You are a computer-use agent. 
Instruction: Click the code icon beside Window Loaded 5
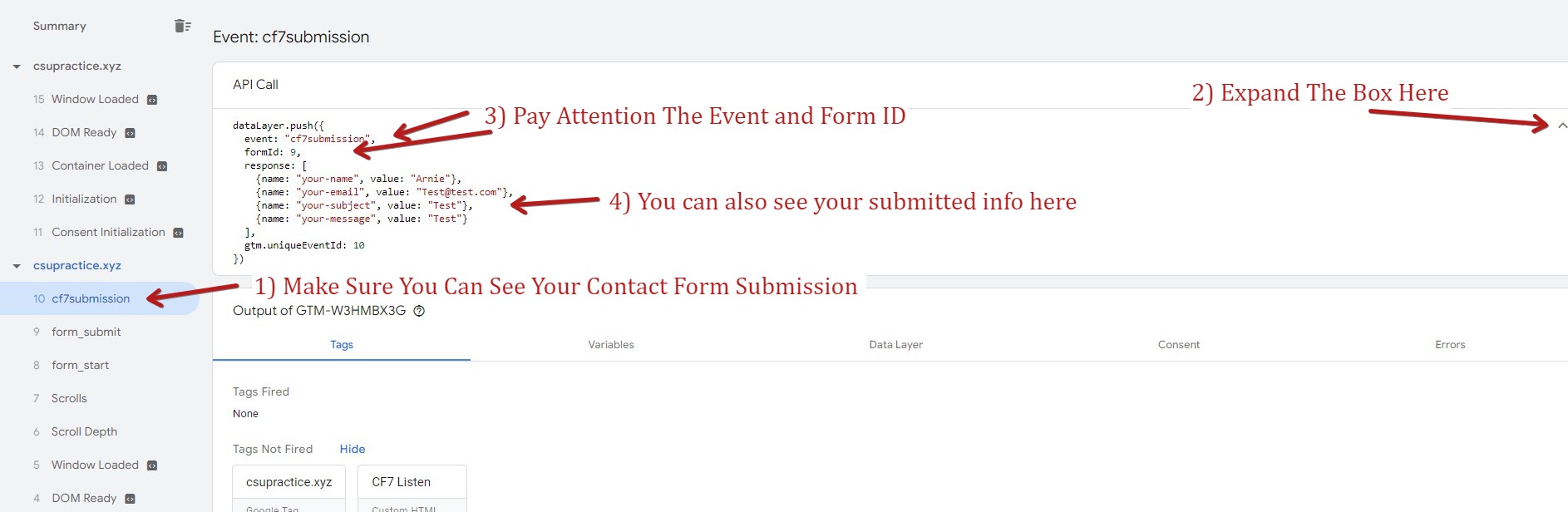pyautogui.click(x=152, y=465)
